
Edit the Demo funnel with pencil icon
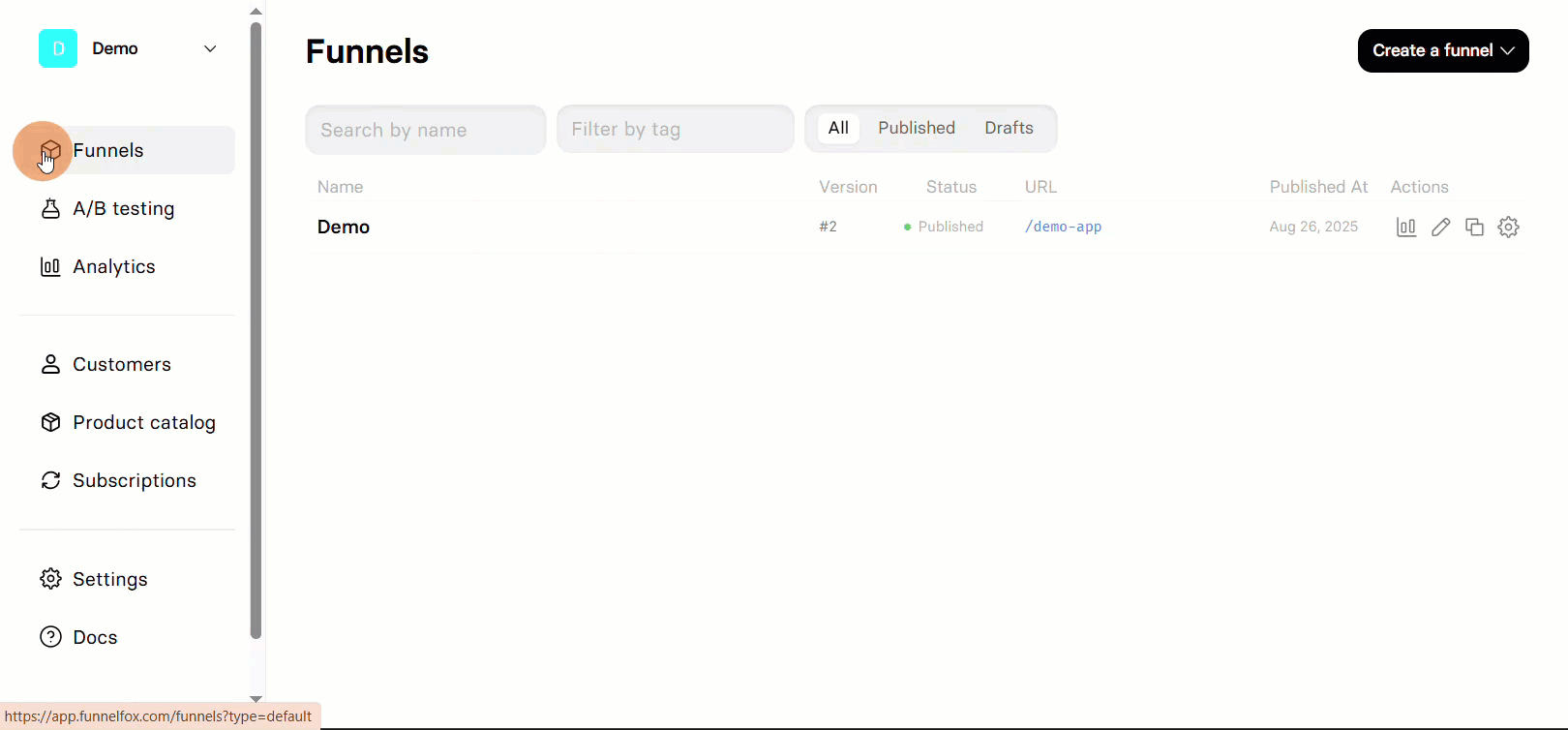(1440, 227)
